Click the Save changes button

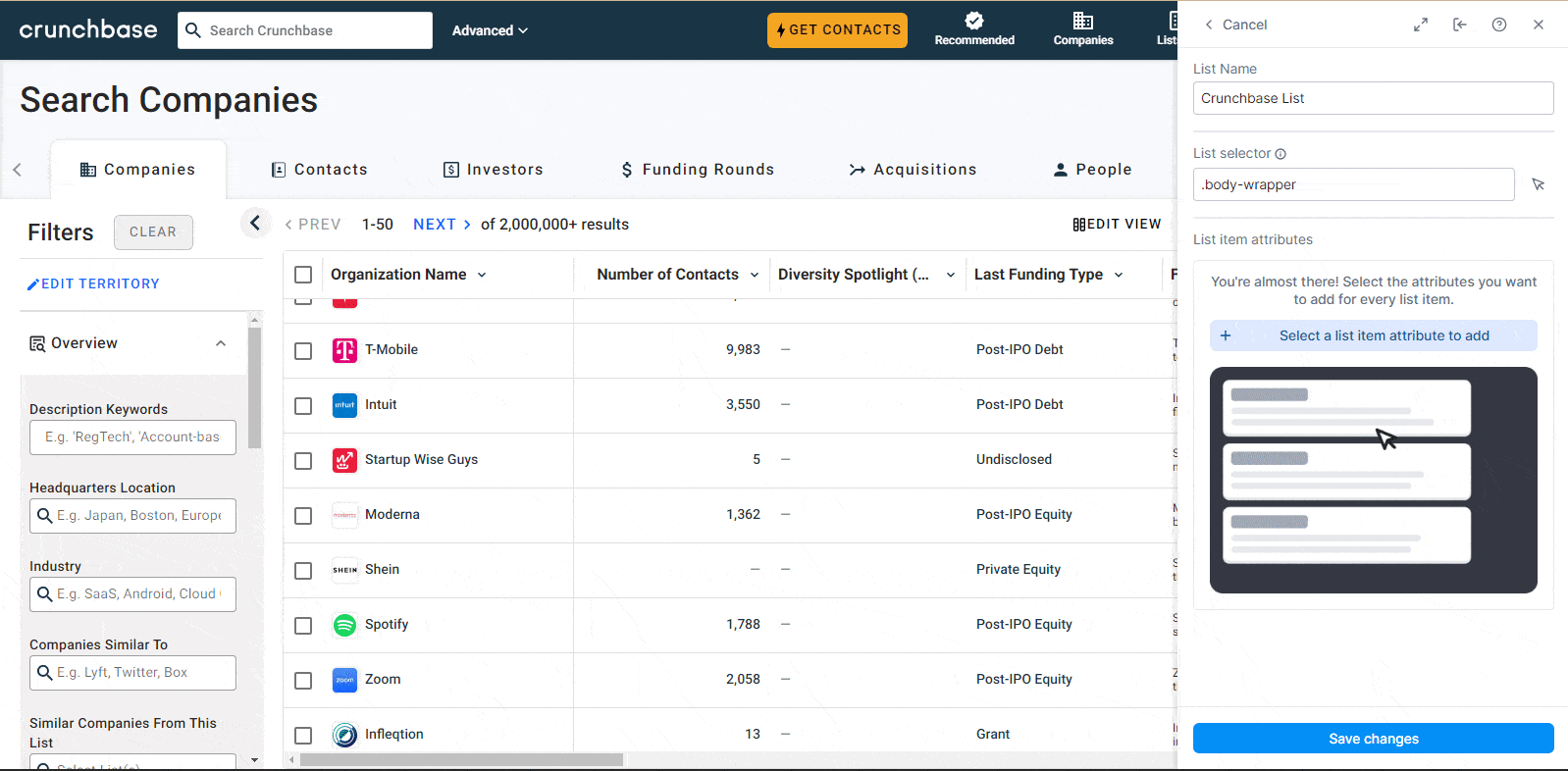(1373, 739)
